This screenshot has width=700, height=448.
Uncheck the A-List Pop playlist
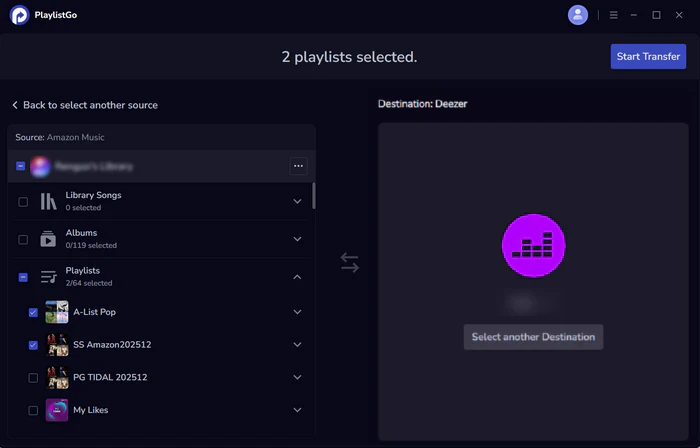point(33,312)
